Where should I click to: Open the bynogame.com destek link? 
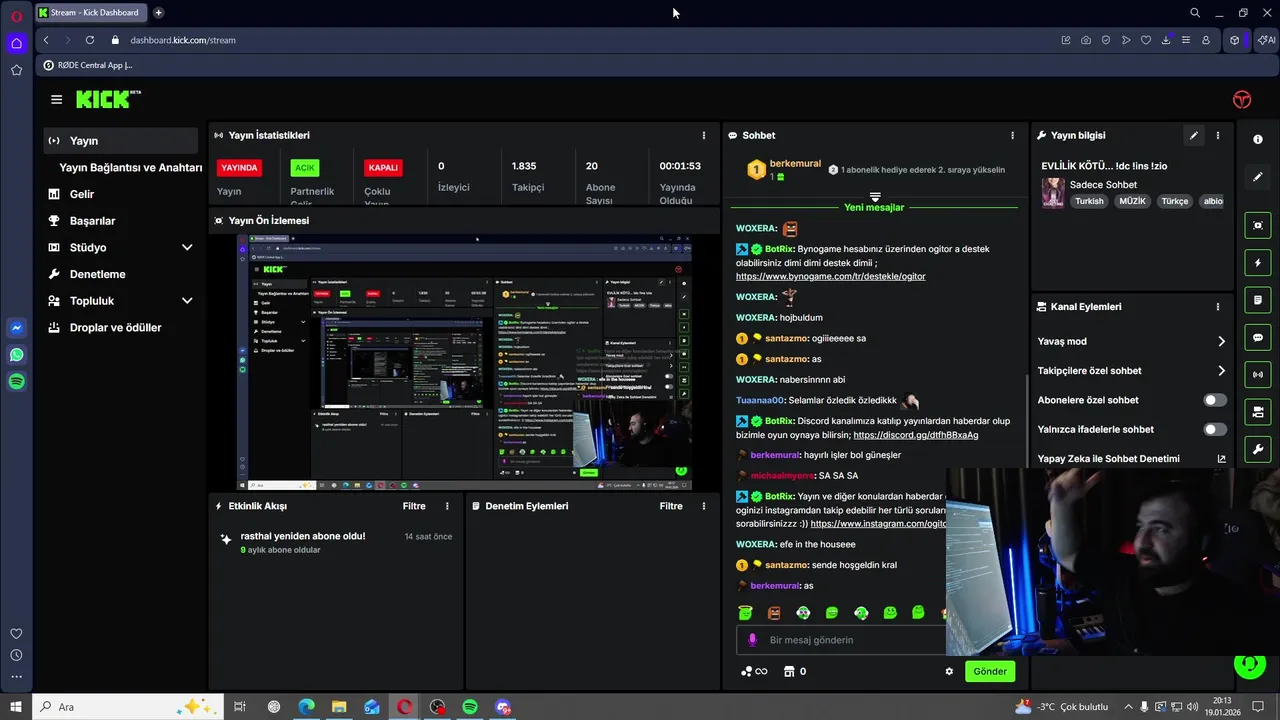[831, 276]
